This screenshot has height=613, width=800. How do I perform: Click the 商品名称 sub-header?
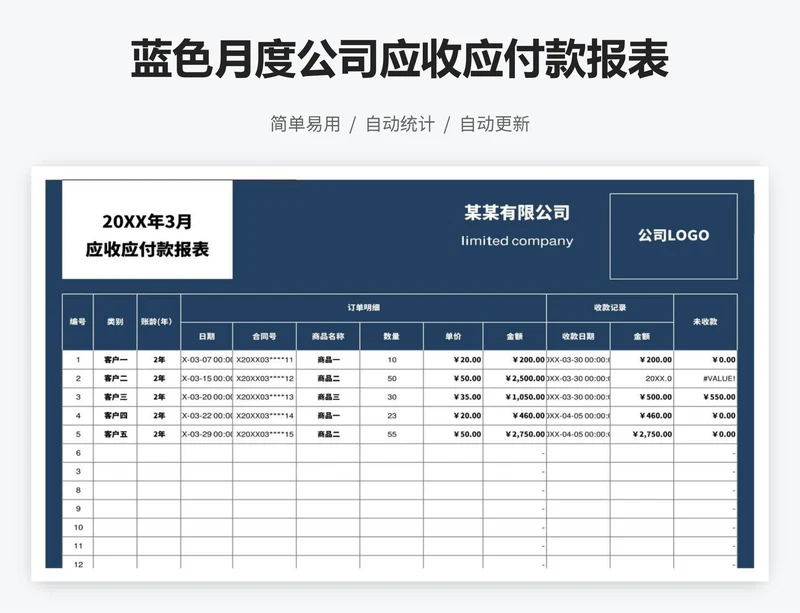pyautogui.click(x=328, y=336)
